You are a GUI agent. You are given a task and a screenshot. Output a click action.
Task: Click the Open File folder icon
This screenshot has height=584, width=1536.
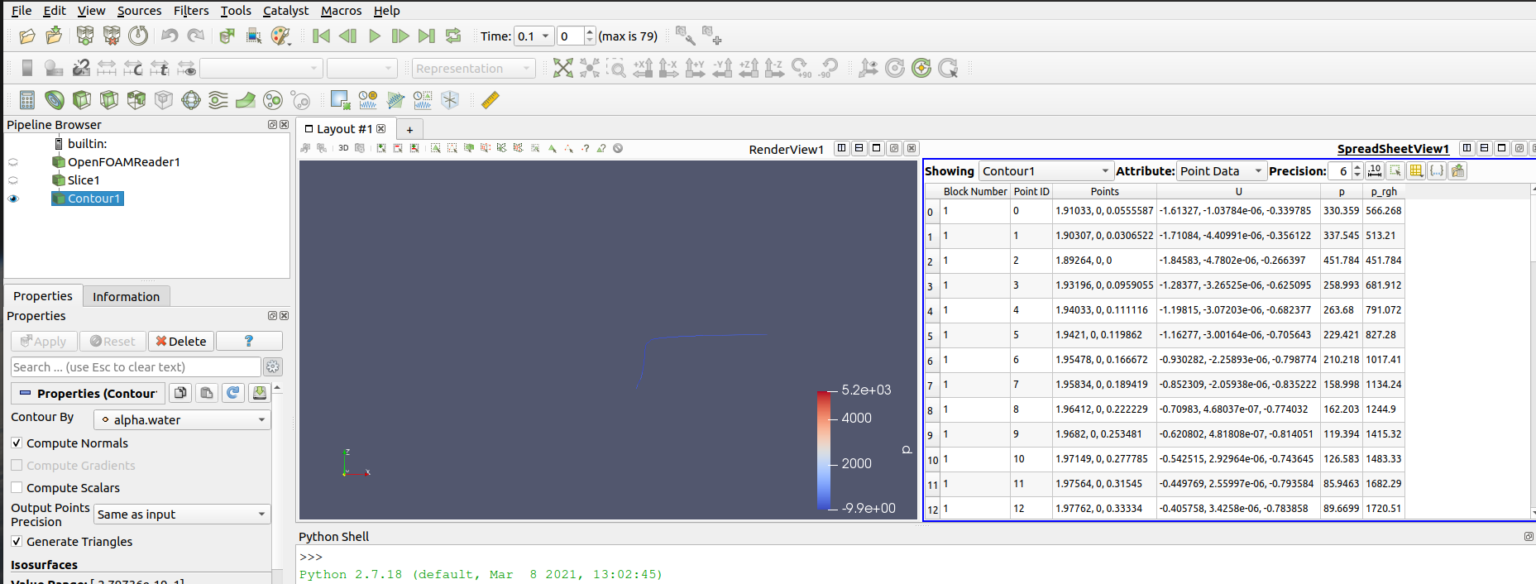27,36
